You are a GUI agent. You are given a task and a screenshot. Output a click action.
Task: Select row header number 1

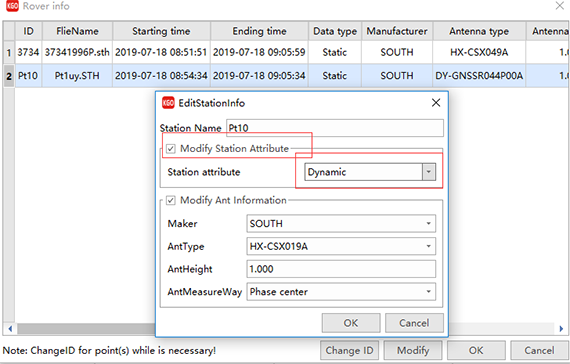tap(9, 52)
